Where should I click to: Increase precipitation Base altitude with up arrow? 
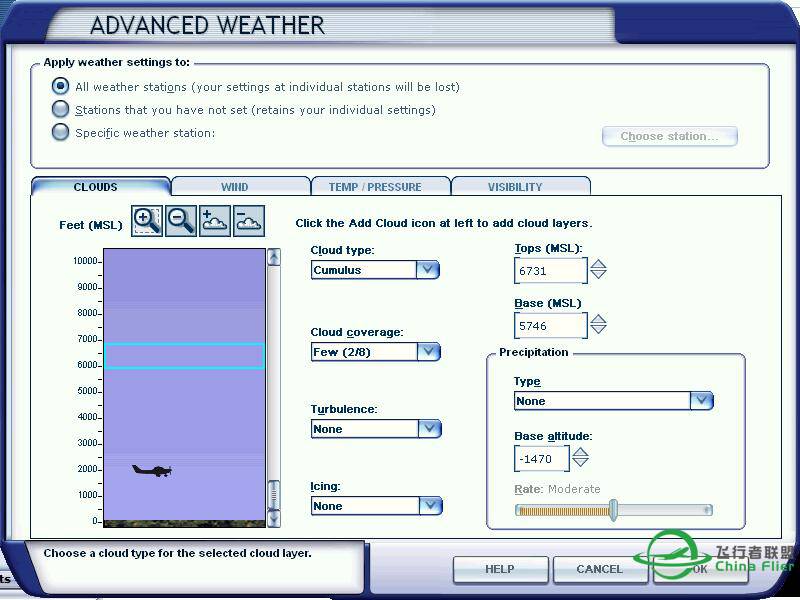(x=580, y=451)
